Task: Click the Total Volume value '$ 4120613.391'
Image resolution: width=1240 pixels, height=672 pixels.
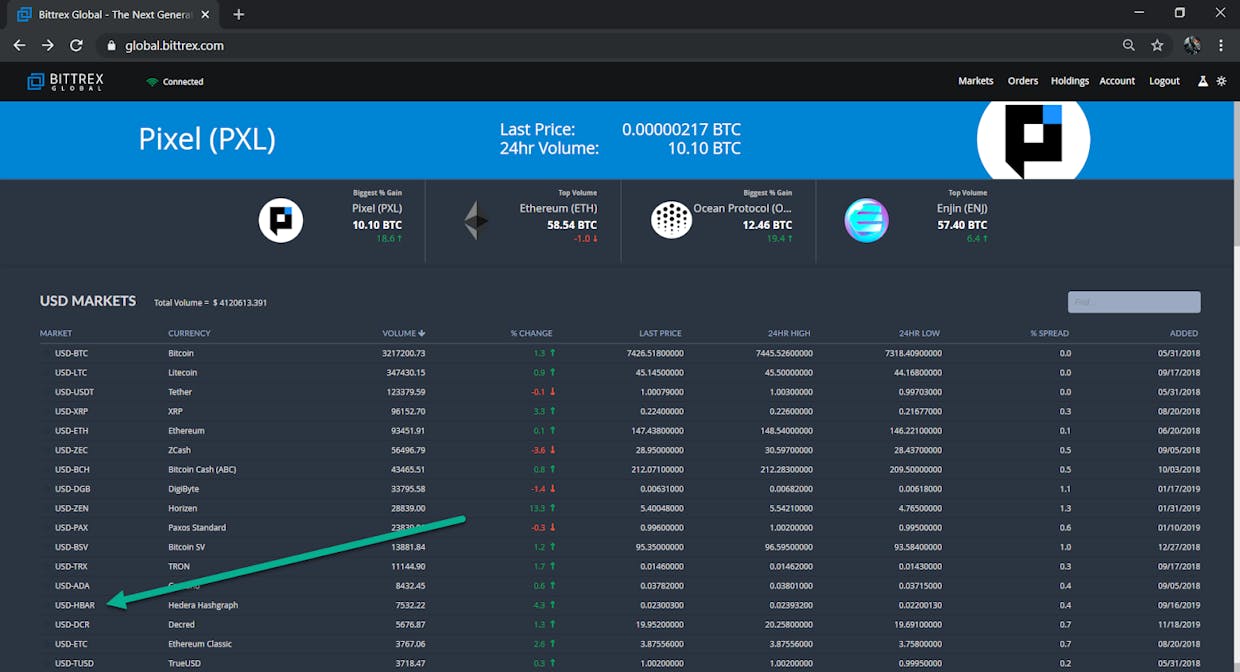Action: point(239,303)
